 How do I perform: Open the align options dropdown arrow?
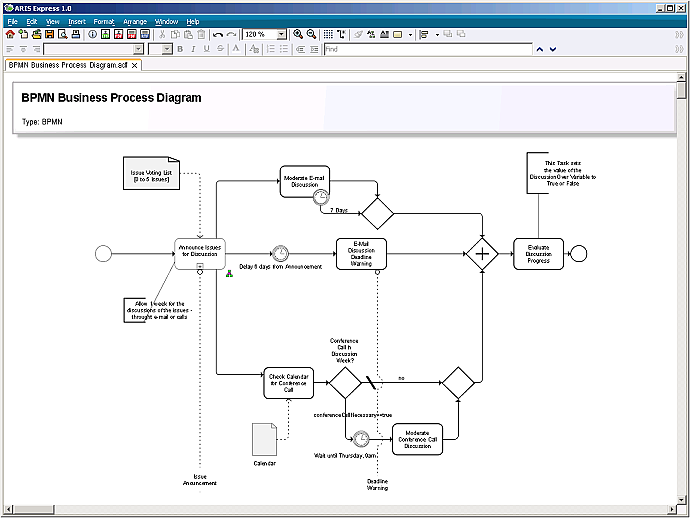(x=437, y=35)
